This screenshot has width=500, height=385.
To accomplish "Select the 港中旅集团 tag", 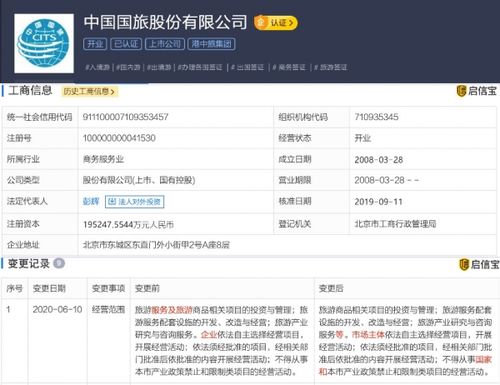I will coord(212,44).
